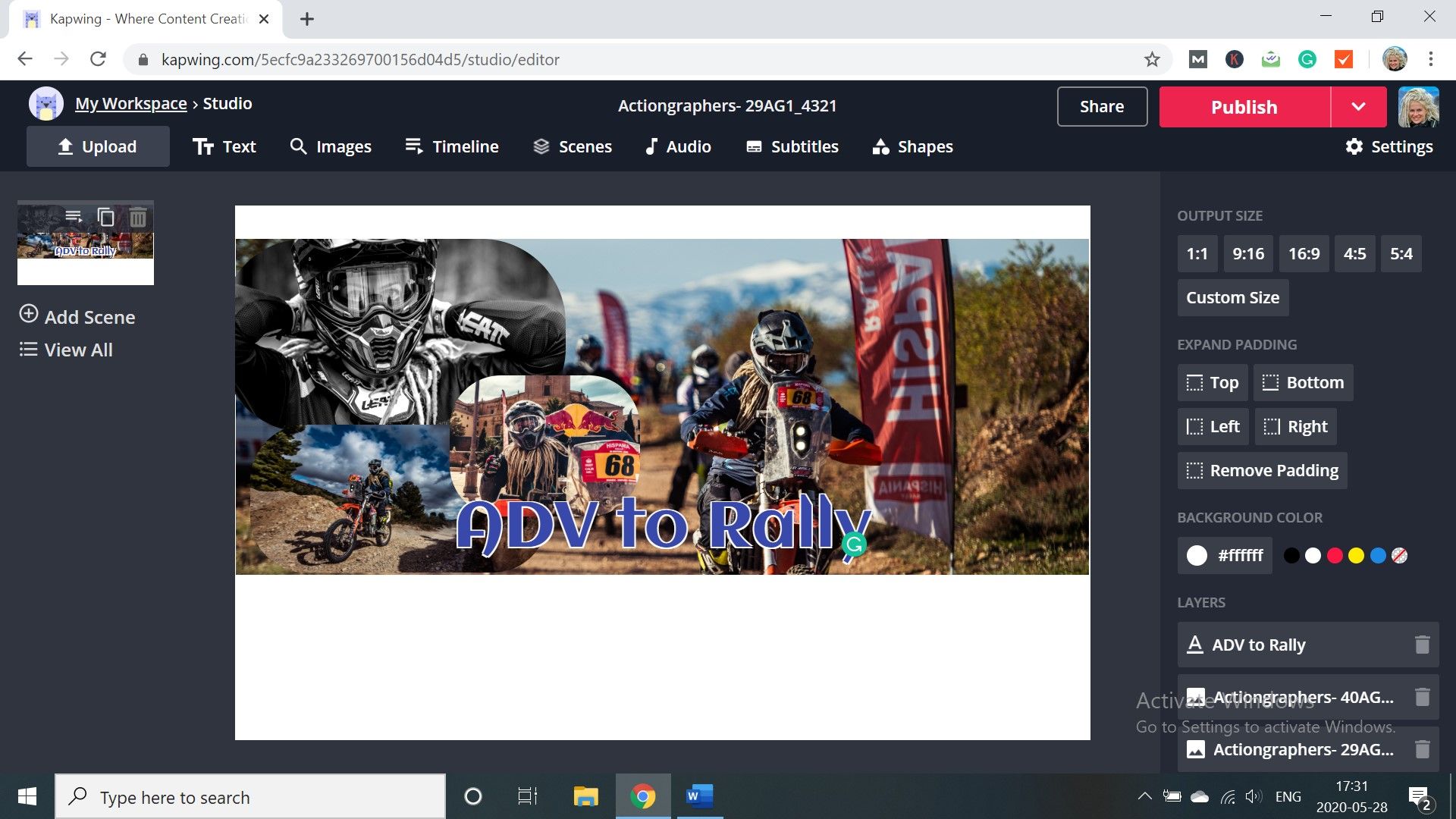The width and height of the screenshot is (1456, 819).
Task: Click the My Workspace link
Action: click(130, 104)
